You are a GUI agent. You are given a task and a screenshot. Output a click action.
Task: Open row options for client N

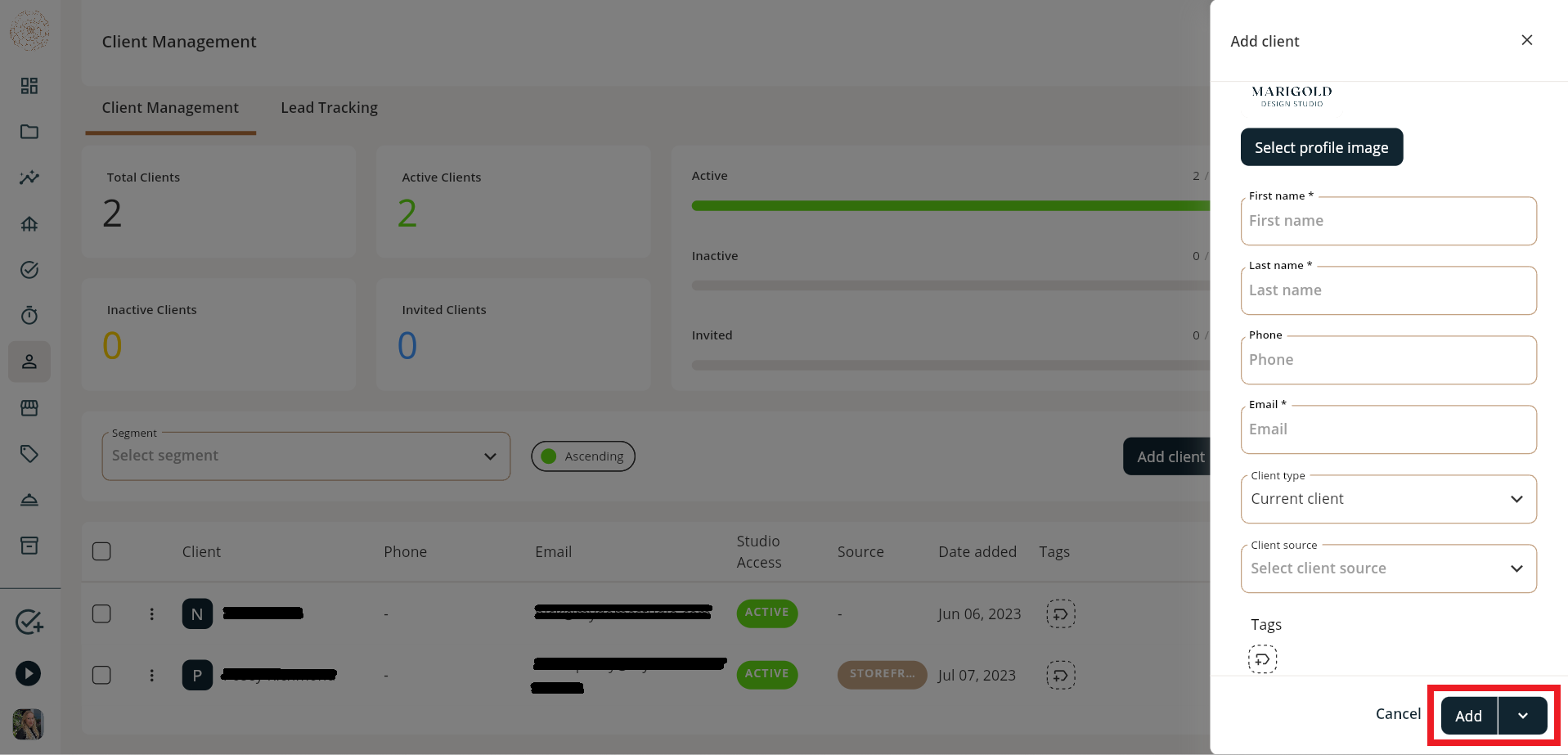point(151,613)
